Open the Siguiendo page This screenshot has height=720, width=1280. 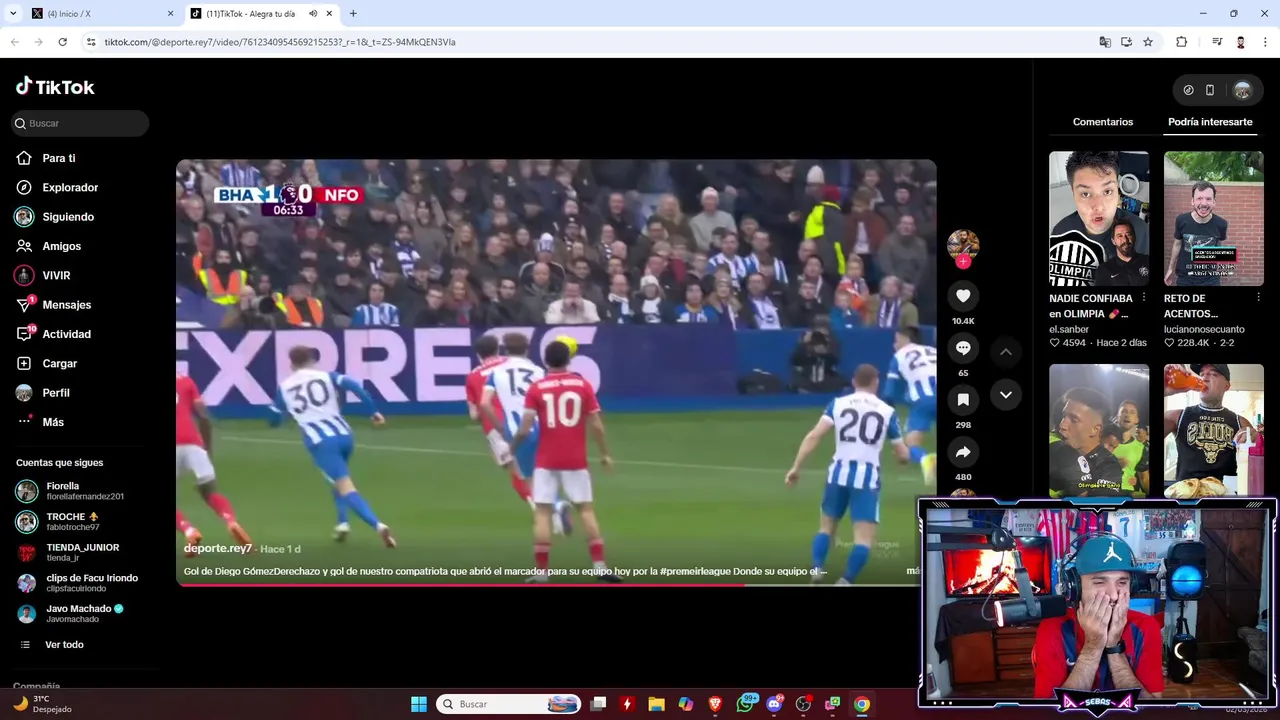68,217
